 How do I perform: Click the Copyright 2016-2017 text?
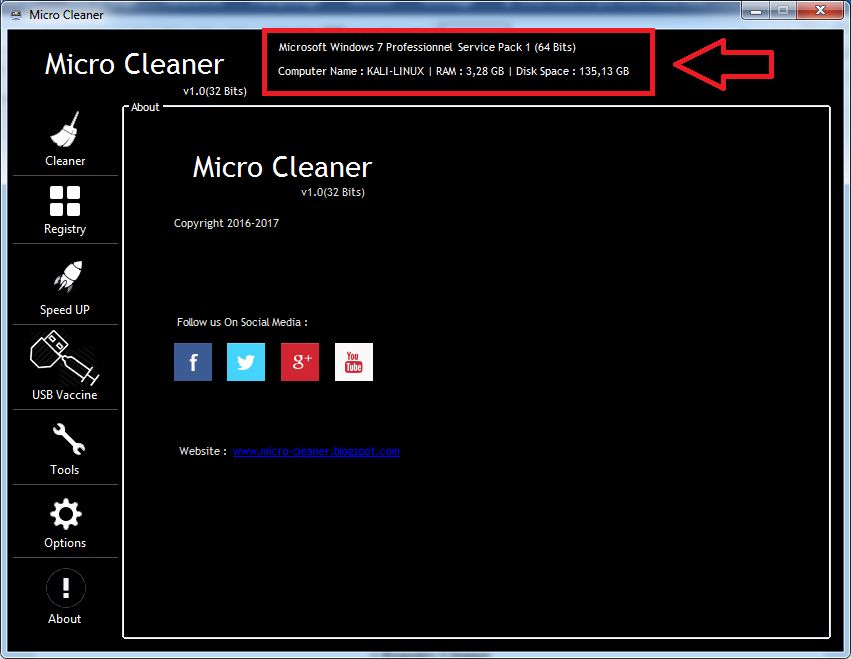click(226, 223)
